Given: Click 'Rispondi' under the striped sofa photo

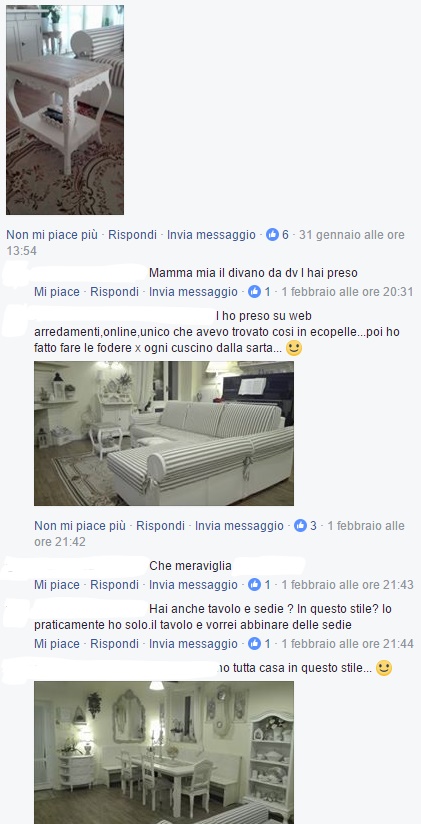Looking at the screenshot, I should pyautogui.click(x=160, y=526).
